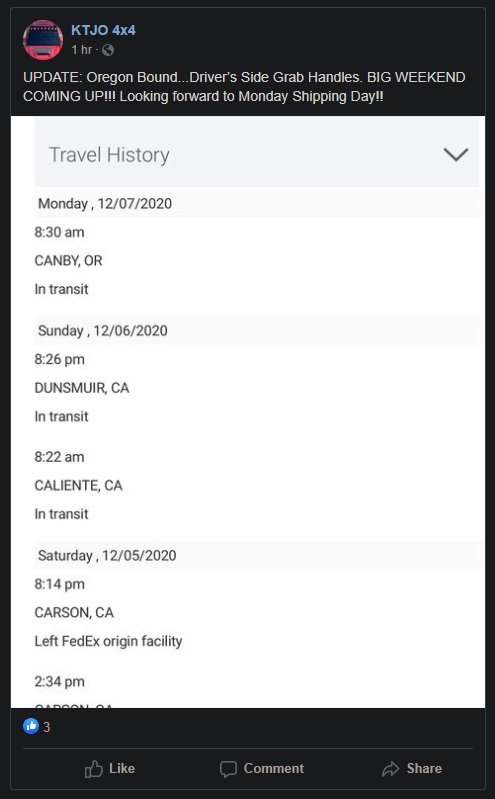Open the Comment button

262,768
